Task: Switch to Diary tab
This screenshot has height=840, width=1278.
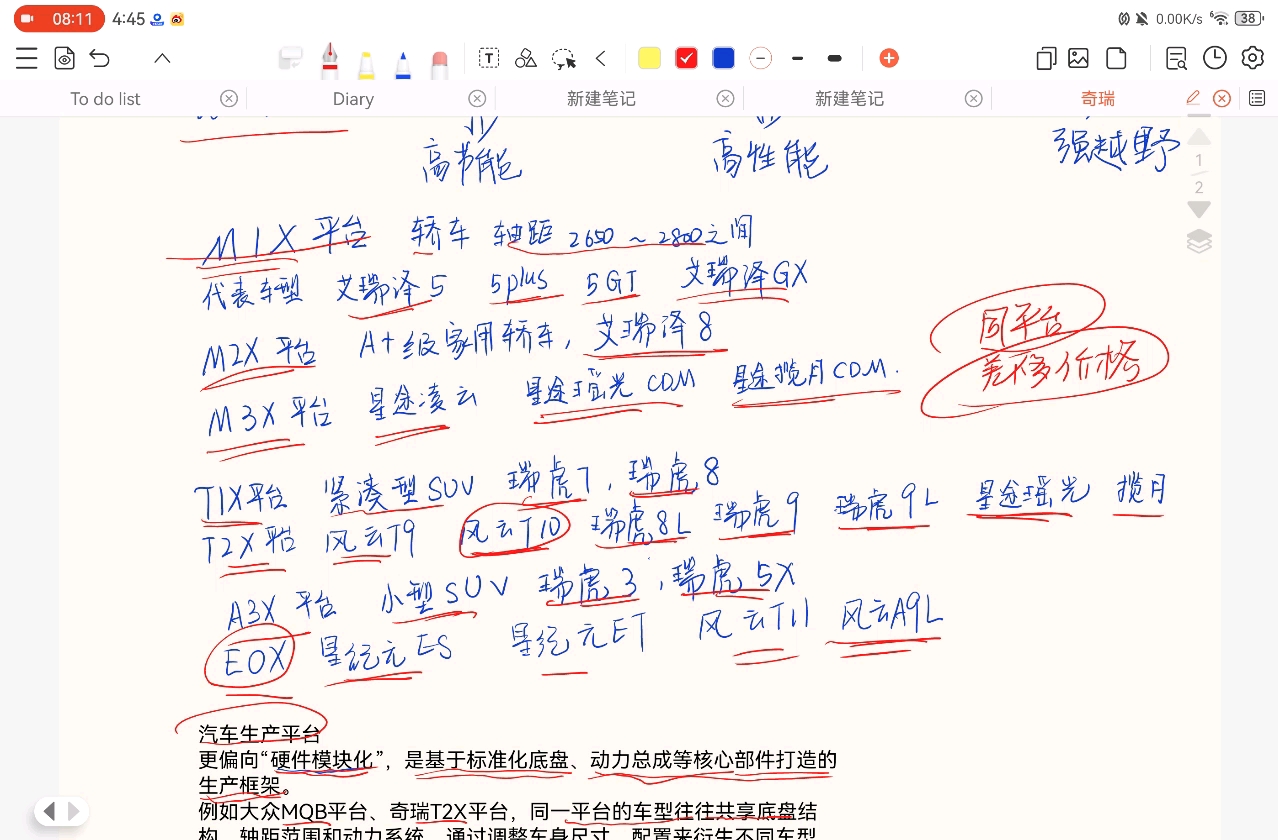Action: [x=353, y=98]
